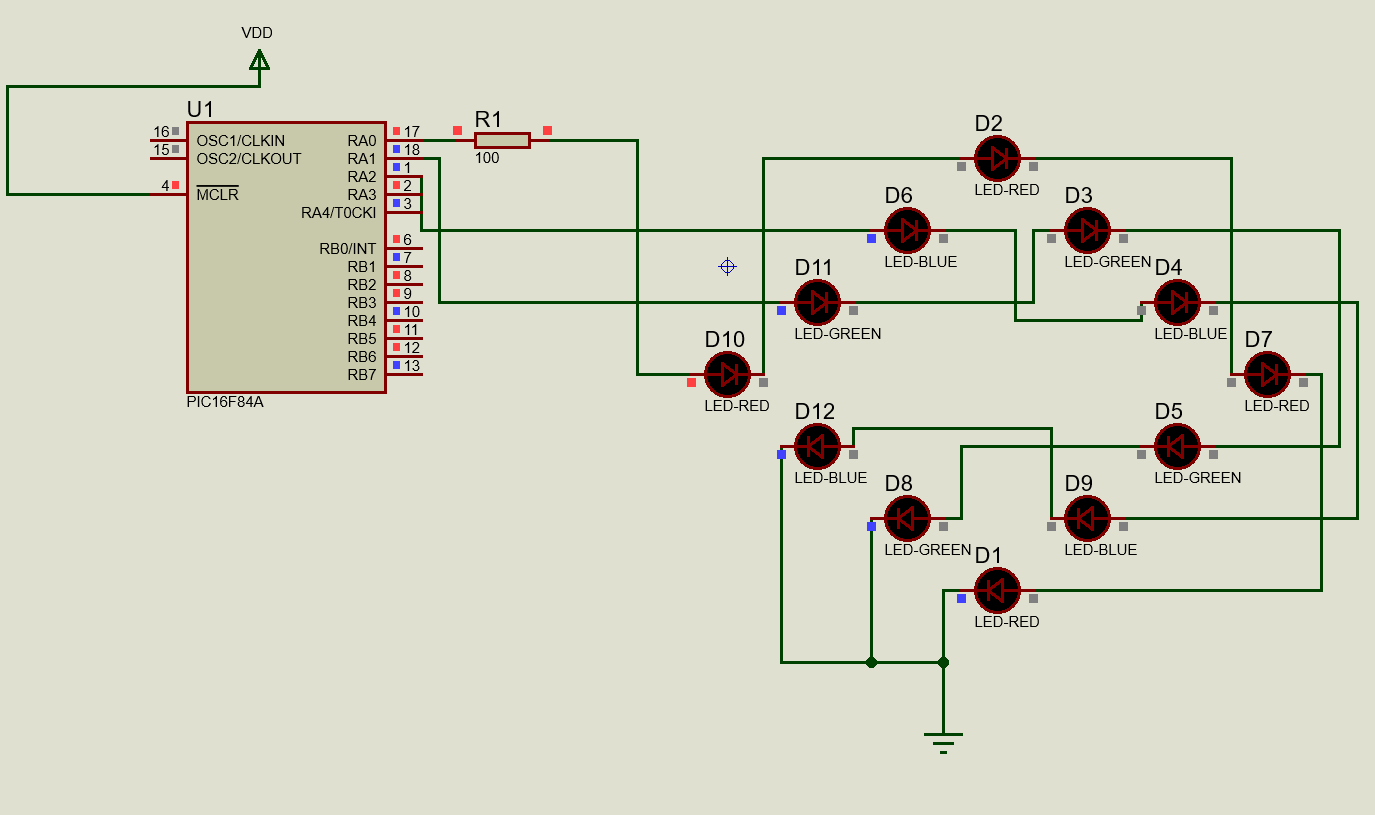Image resolution: width=1375 pixels, height=815 pixels.
Task: Select the LED-BLUE diode D12
Action: click(x=817, y=446)
